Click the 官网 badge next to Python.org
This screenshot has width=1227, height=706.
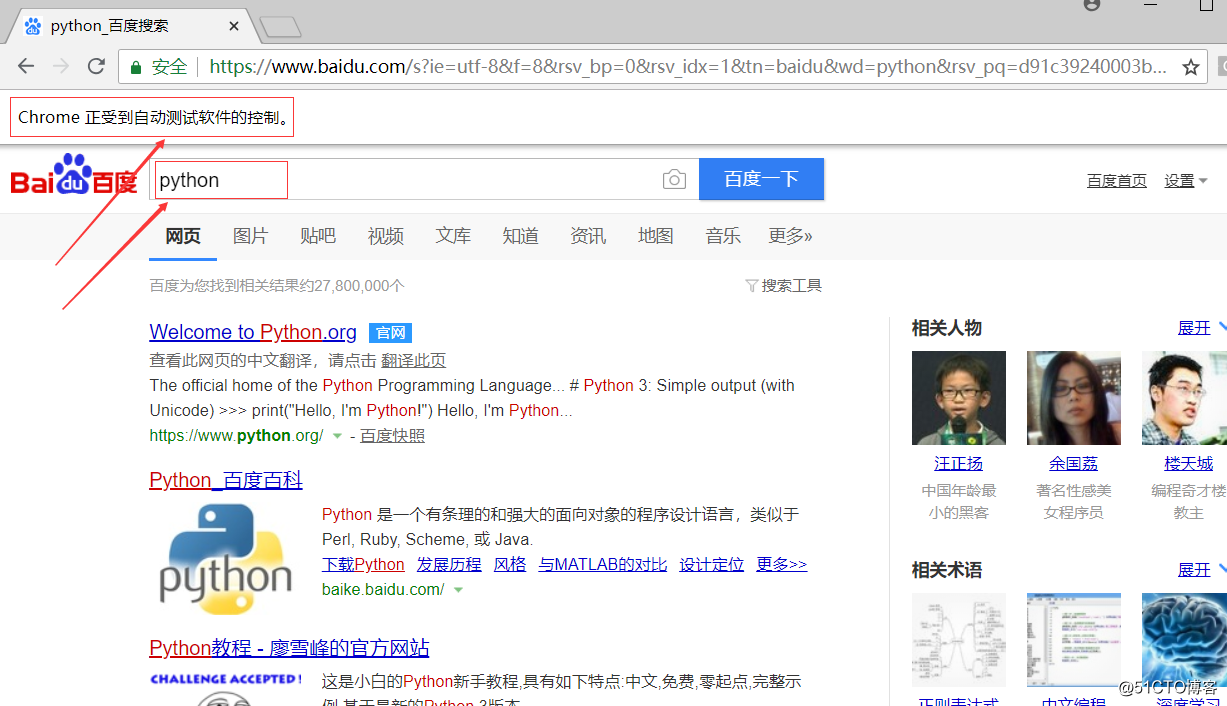390,333
